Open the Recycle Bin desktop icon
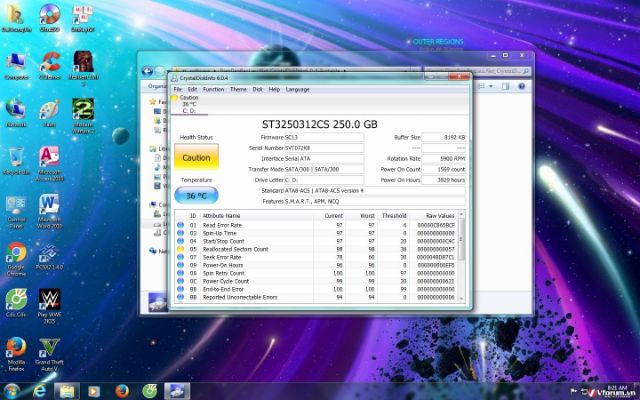Image resolution: width=640 pixels, height=400 pixels. click(x=16, y=161)
